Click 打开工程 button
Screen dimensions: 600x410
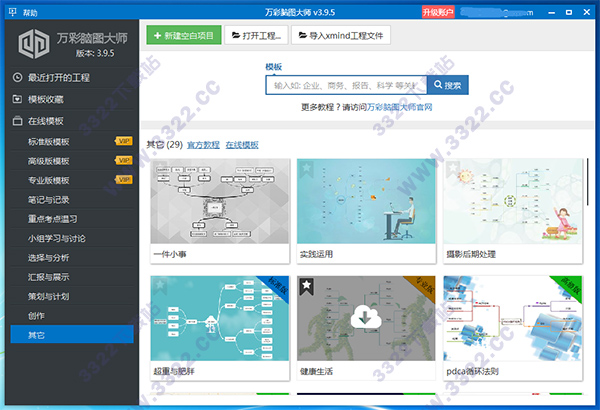coord(256,35)
